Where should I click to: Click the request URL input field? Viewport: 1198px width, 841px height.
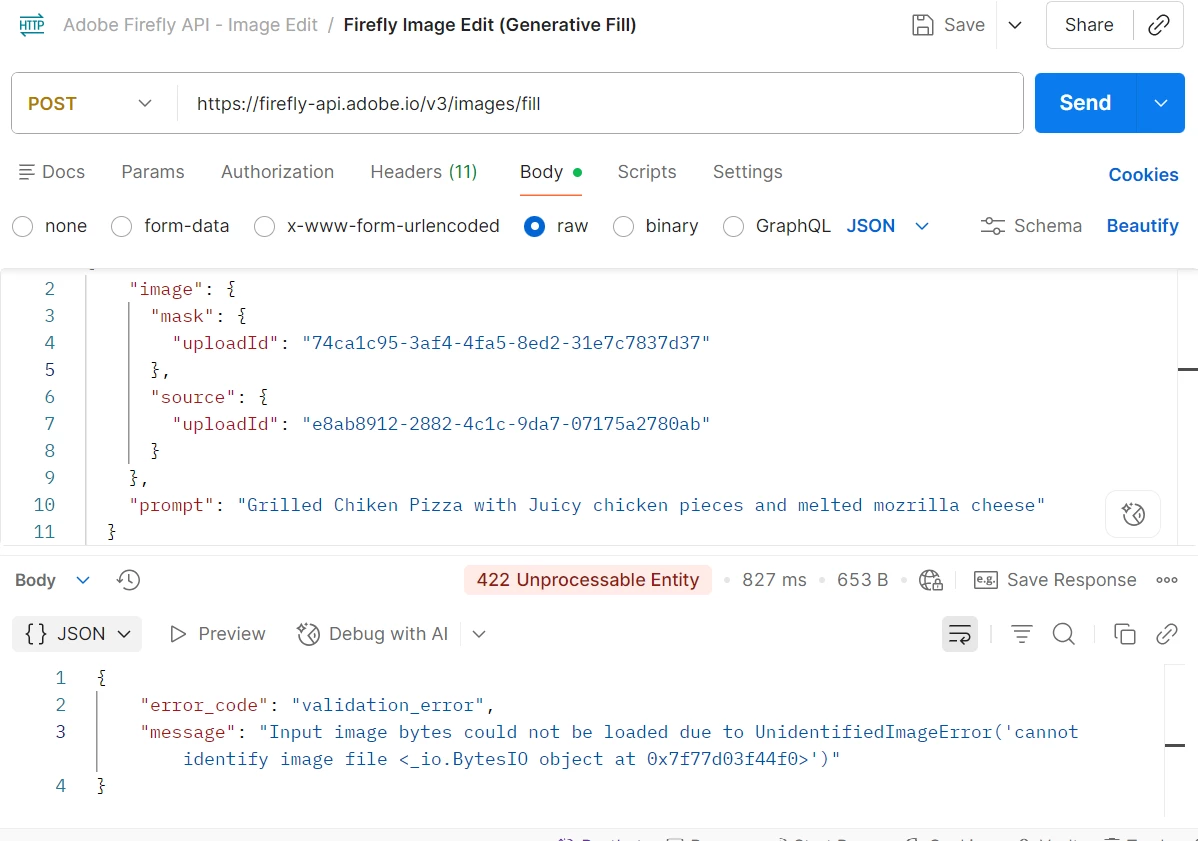click(x=600, y=103)
